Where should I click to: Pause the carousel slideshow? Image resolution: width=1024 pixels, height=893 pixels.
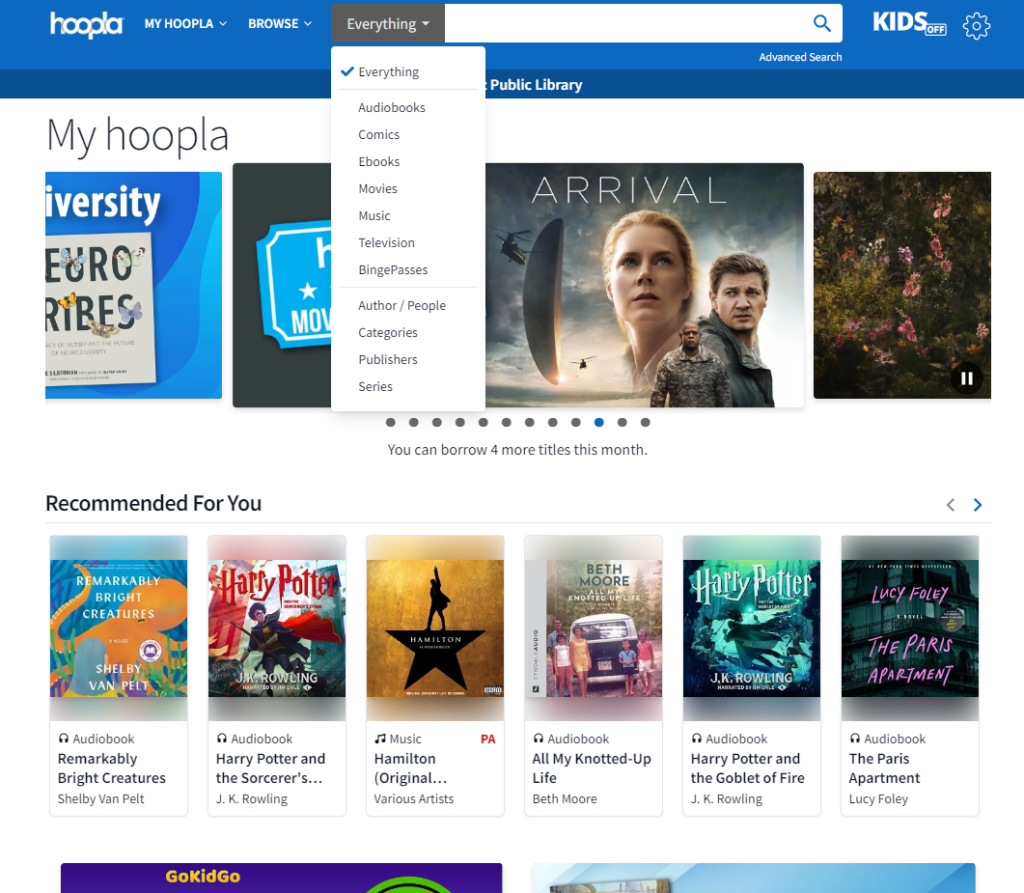967,378
